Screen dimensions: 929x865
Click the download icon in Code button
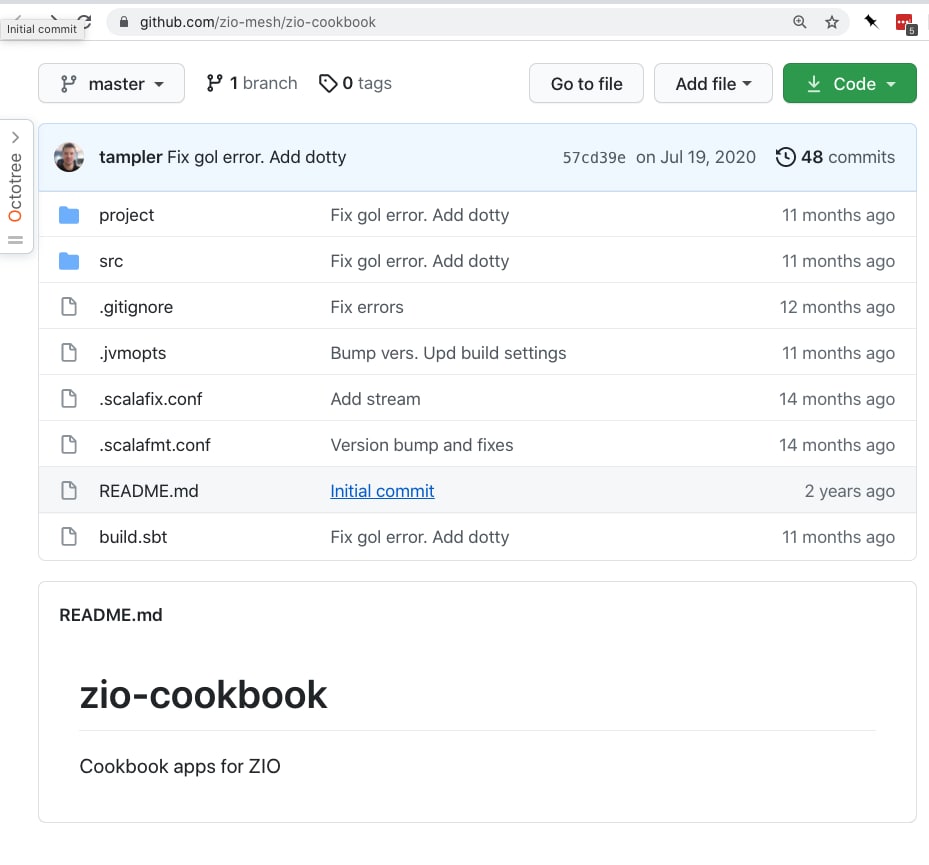point(814,84)
